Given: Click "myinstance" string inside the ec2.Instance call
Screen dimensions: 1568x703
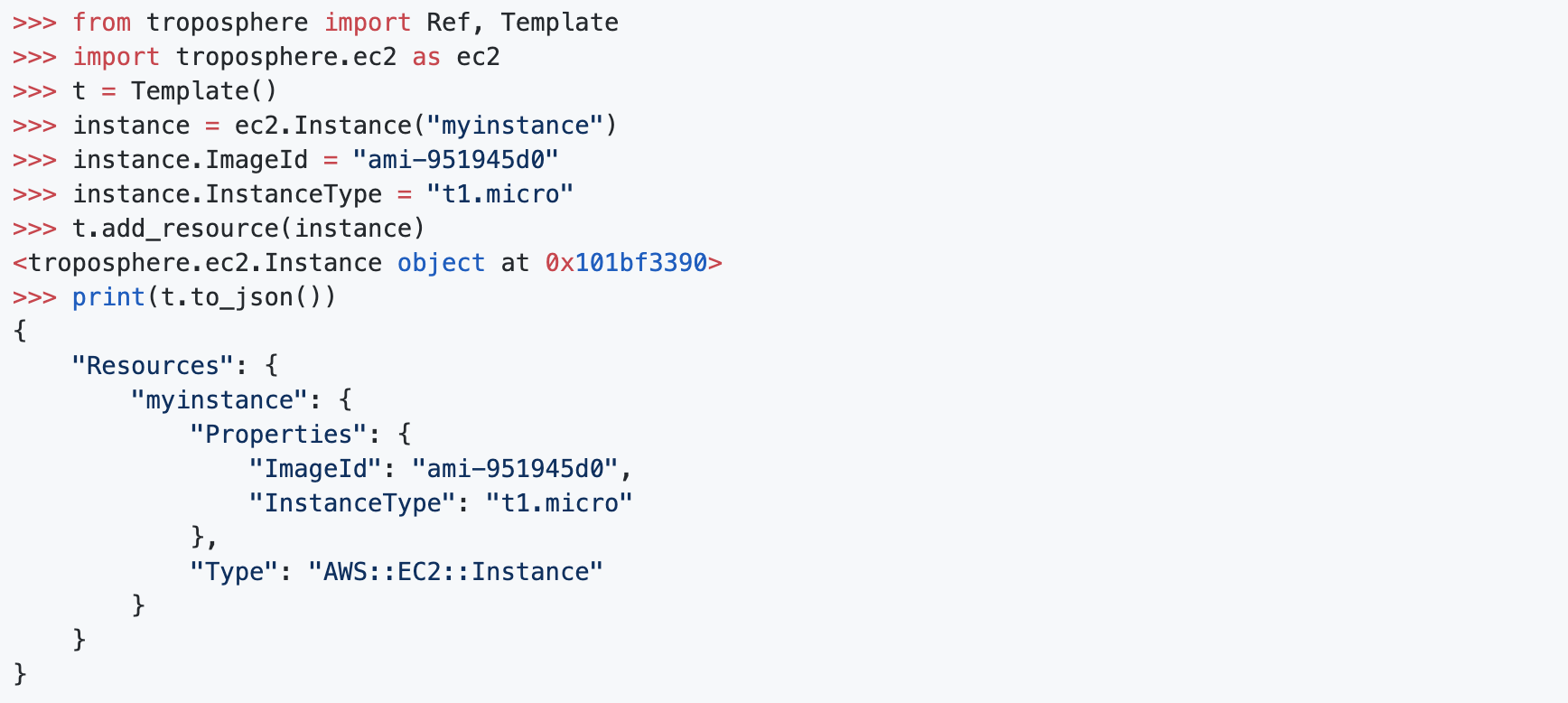Looking at the screenshot, I should 515,126.
